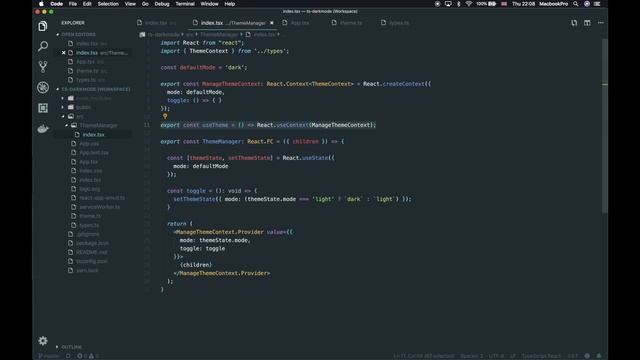
Task: Click the TypeScript React language mode in the status bar
Action: (x=541, y=356)
